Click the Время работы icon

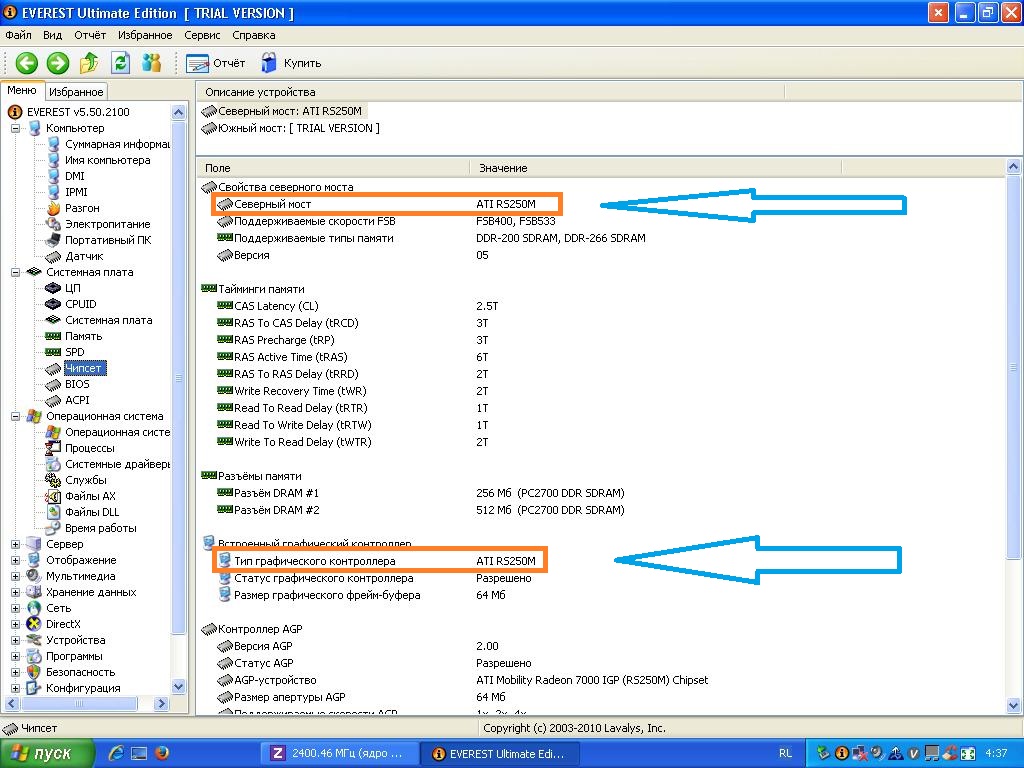(x=54, y=528)
